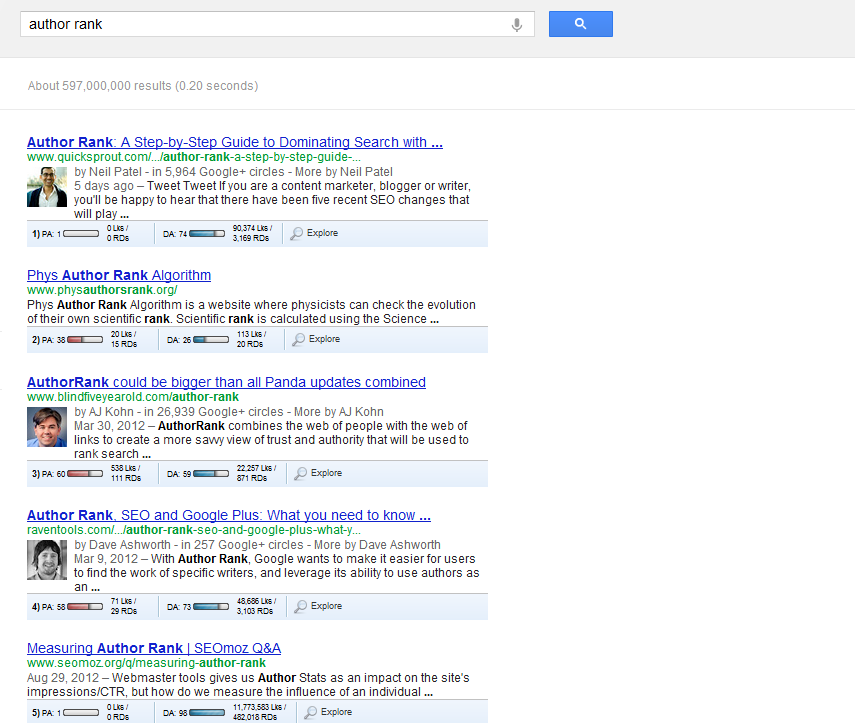Open the Explore magnifier icon in result 4 bar
The height and width of the screenshot is (723, 855).
(300, 606)
